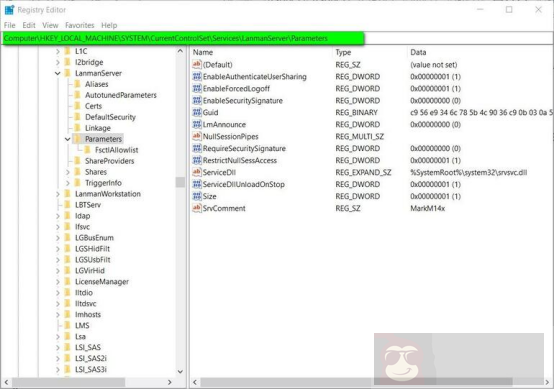Click the %SystemRoot%\system32\srvsvc.dll data value

coord(468,172)
